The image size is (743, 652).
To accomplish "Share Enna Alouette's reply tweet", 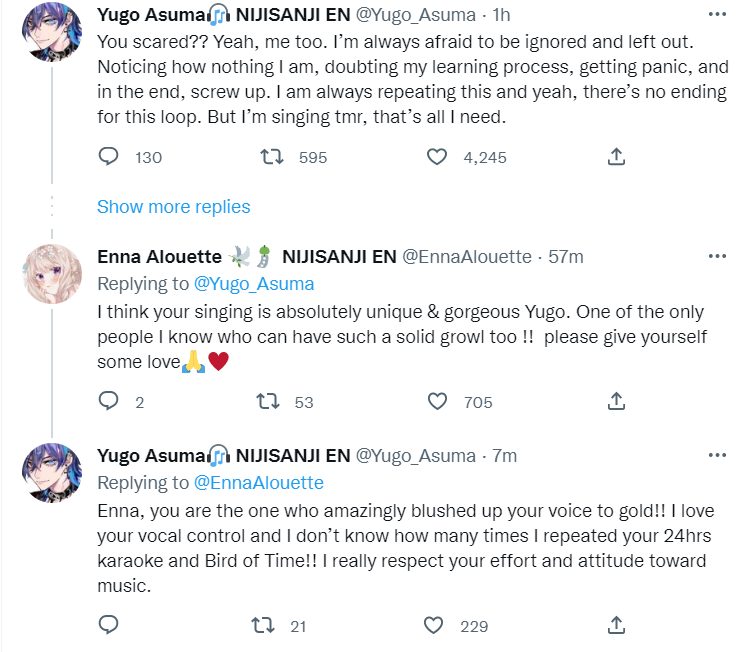I will click(x=617, y=402).
